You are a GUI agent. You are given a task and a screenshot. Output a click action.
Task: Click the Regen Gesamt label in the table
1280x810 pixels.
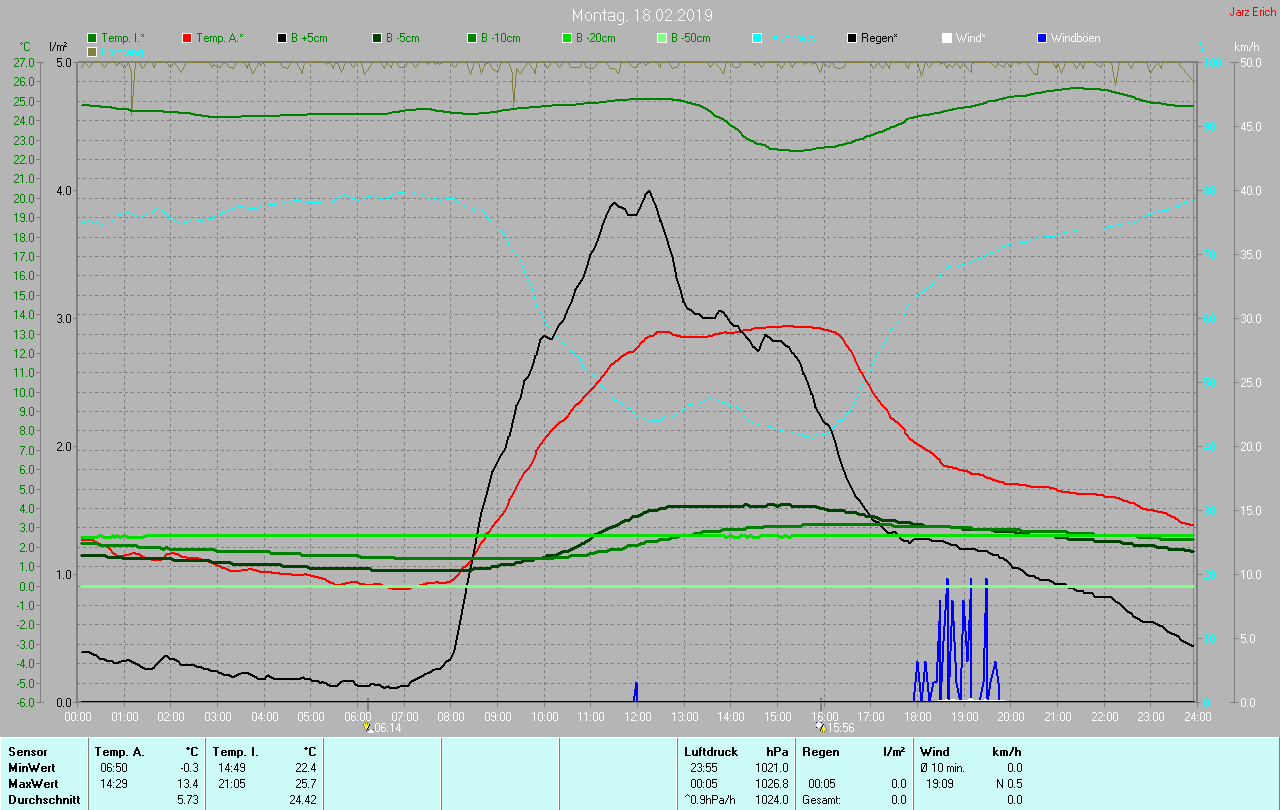[821, 800]
